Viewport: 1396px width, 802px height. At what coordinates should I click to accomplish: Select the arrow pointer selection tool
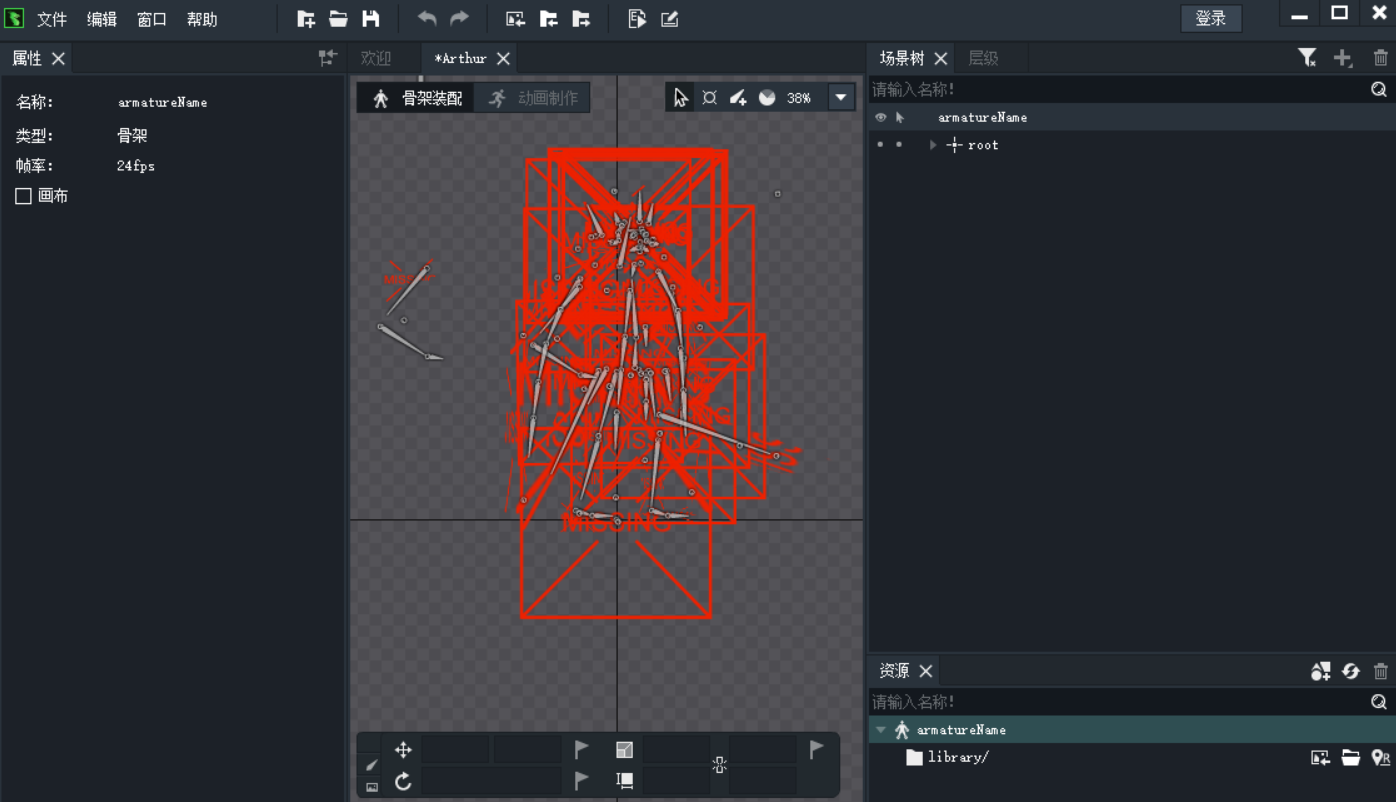[681, 98]
